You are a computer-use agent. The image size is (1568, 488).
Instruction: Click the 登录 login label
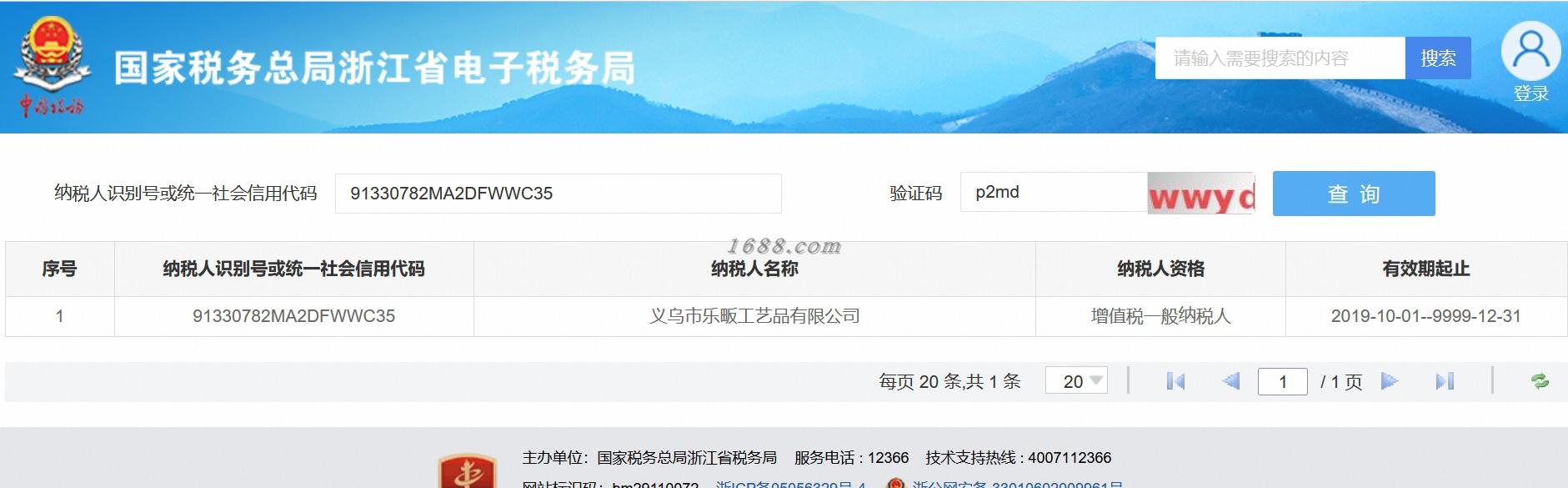click(x=1531, y=93)
